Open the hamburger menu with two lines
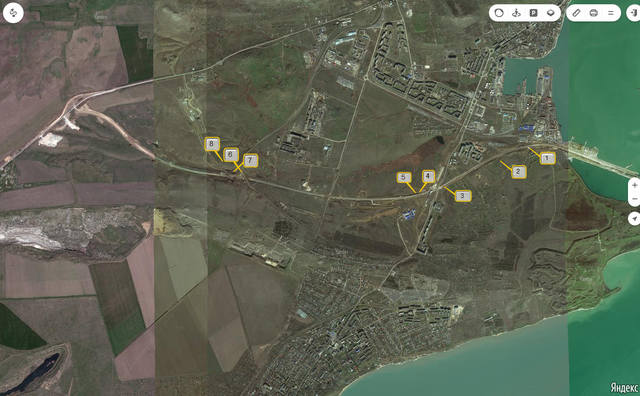Image resolution: width=640 pixels, height=396 pixels. [611, 13]
